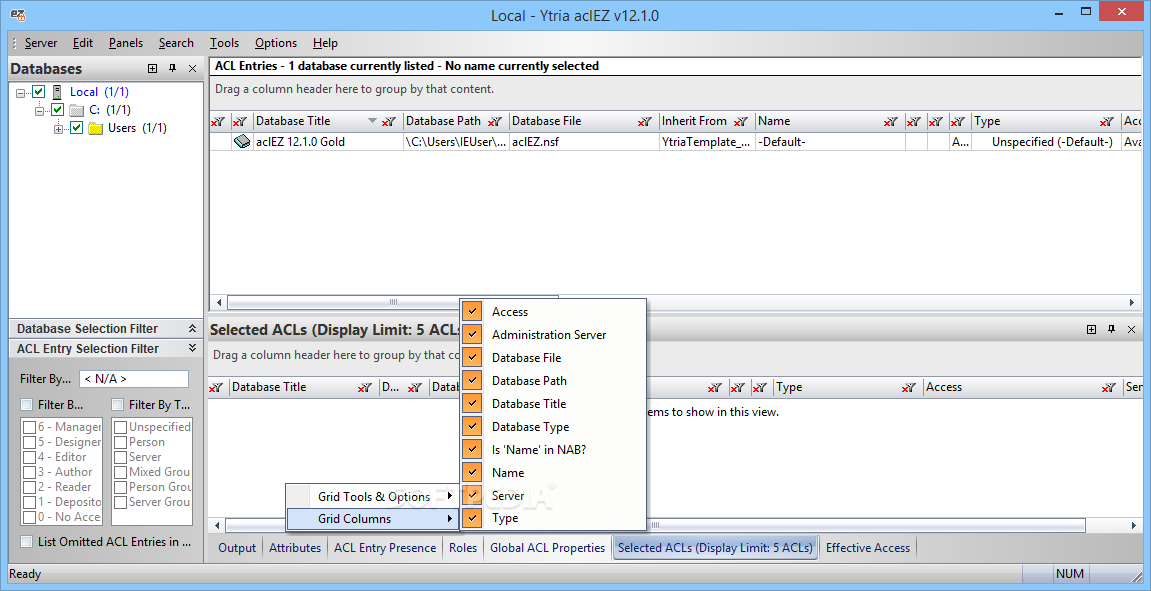
Task: Toggle the Local server checkbox
Action: [x=39, y=92]
